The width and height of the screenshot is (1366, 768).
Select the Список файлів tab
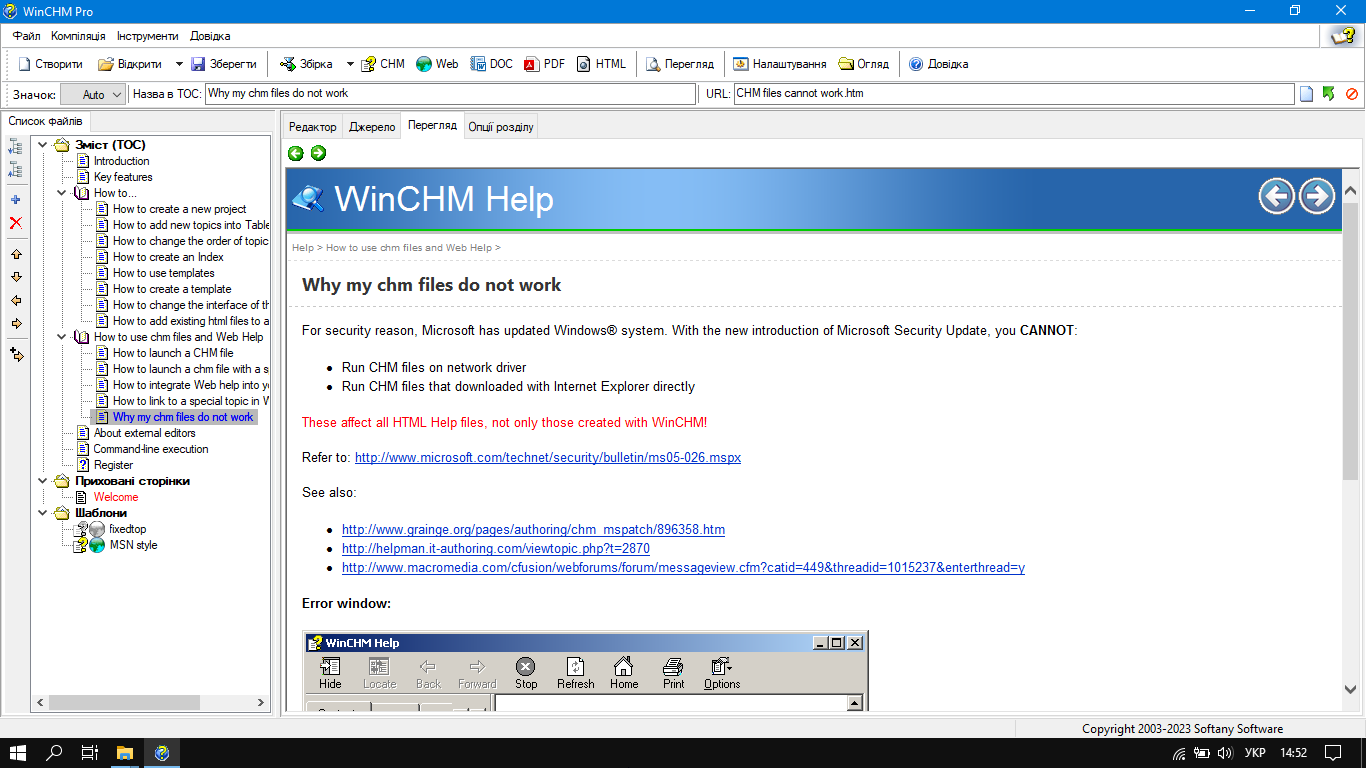46,121
